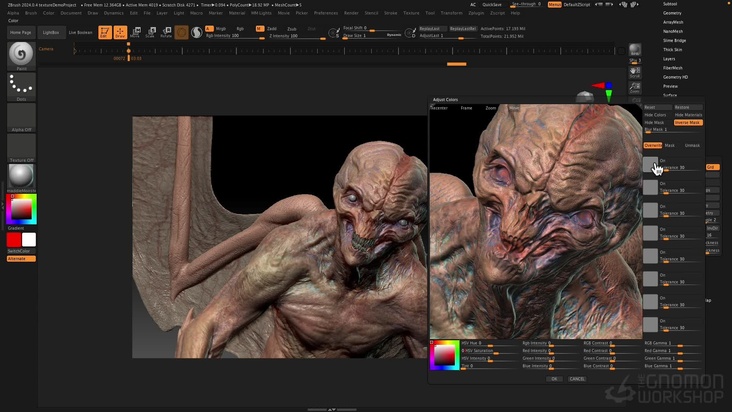Click the white secondary color swatch

28,239
